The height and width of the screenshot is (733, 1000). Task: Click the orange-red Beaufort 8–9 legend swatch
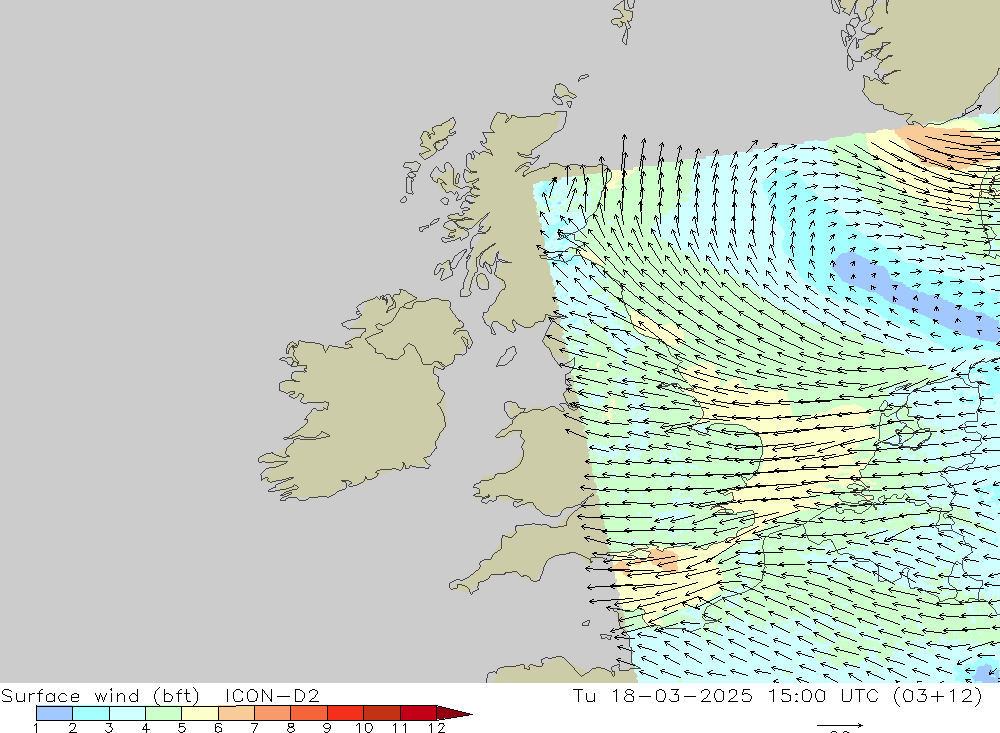point(309,713)
